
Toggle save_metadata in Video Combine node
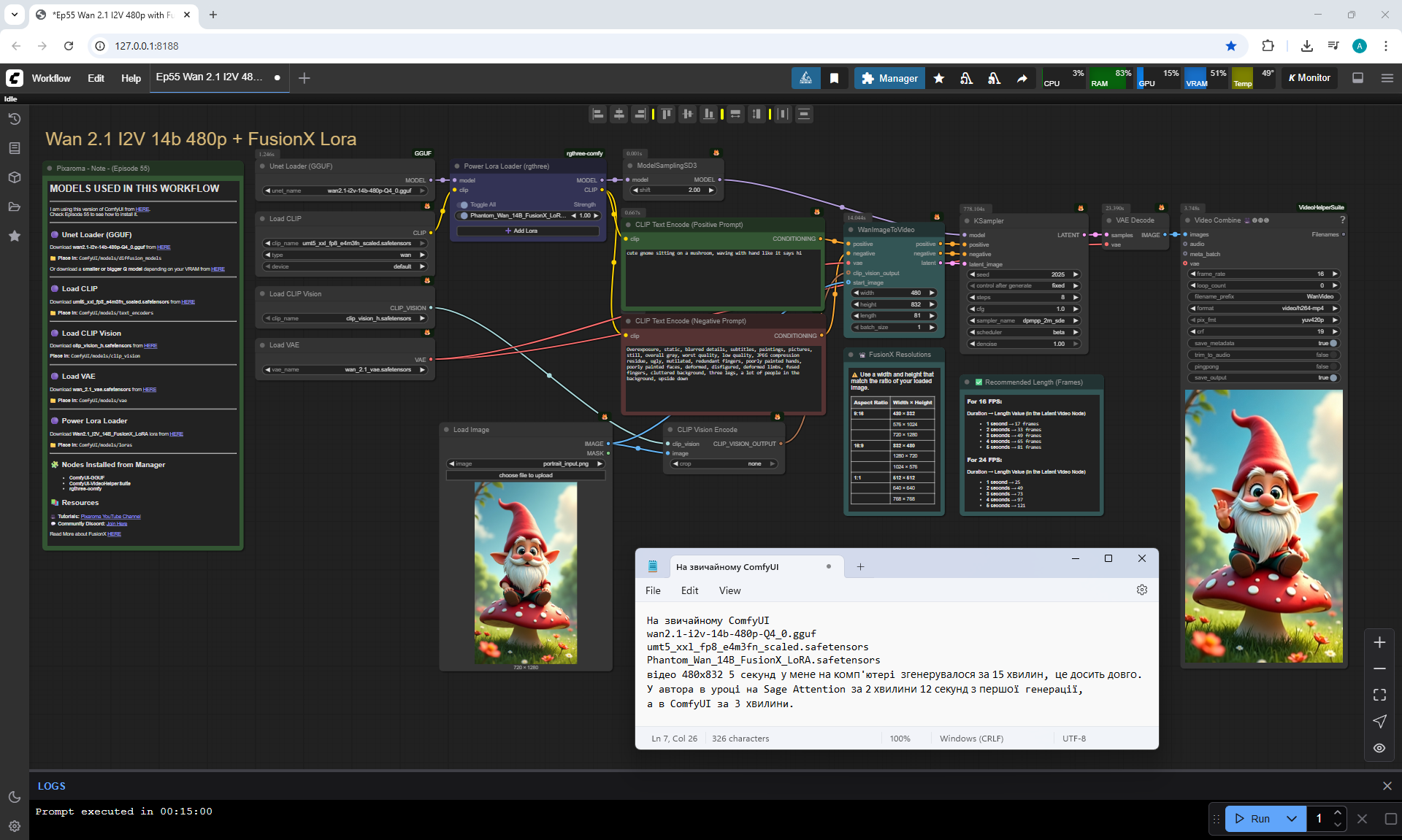(x=1333, y=343)
